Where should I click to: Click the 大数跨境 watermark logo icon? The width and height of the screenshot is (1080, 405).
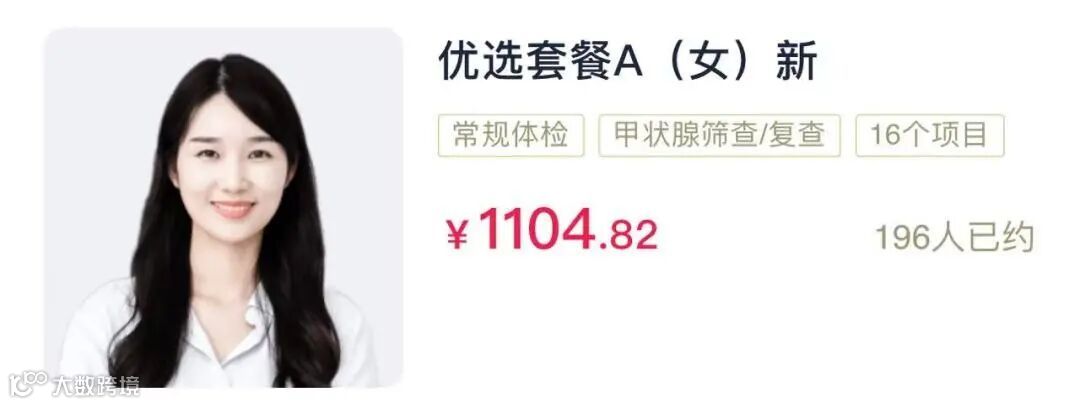point(27,384)
